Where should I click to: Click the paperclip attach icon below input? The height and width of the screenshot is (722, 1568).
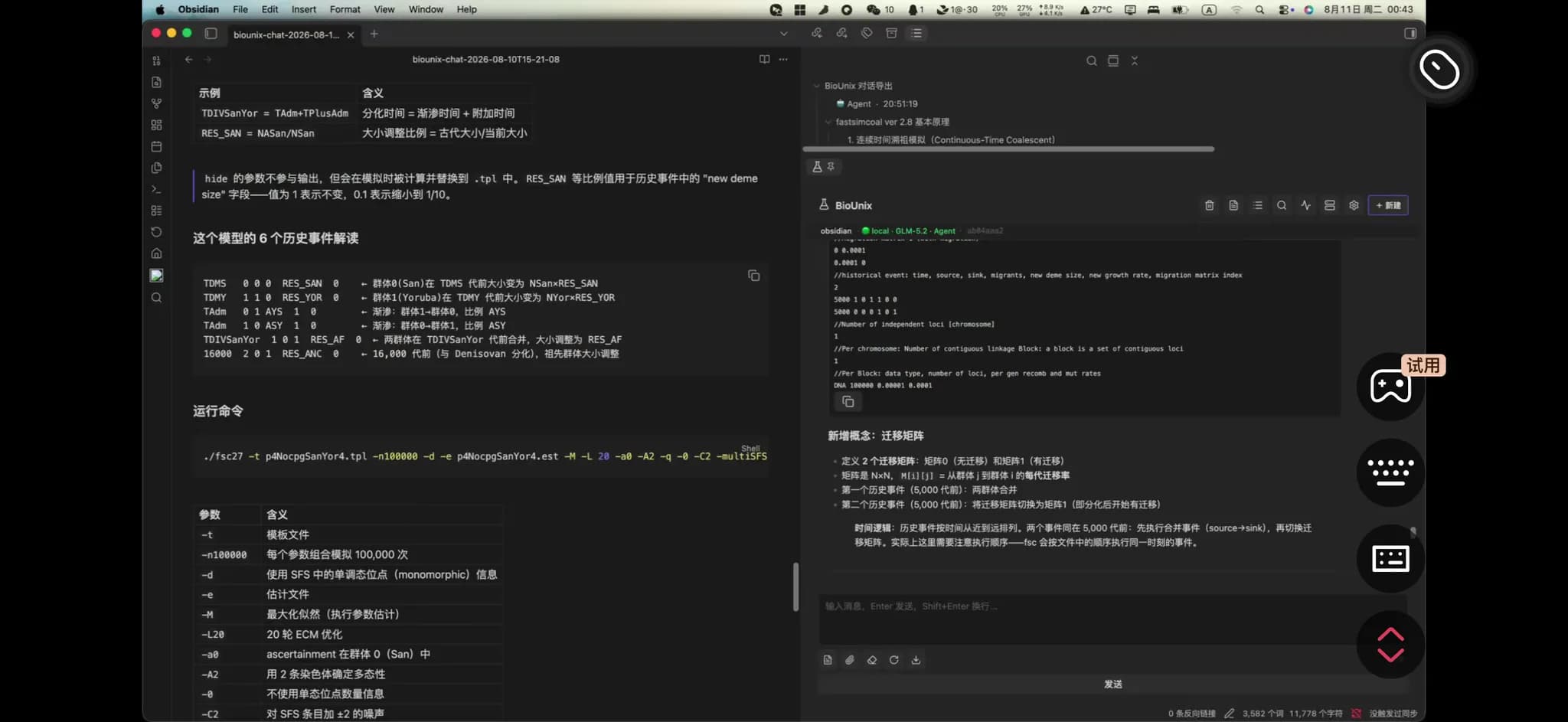coord(850,660)
